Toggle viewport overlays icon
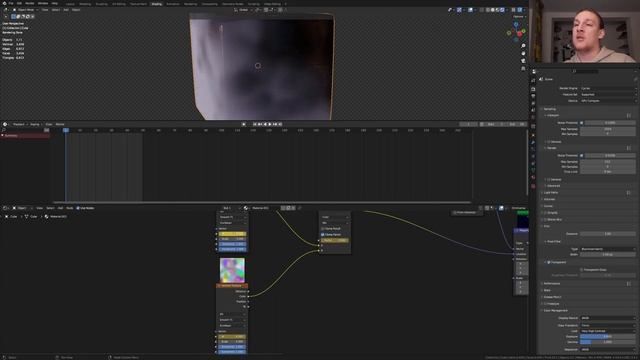The height and width of the screenshot is (360, 640). click(x=471, y=10)
